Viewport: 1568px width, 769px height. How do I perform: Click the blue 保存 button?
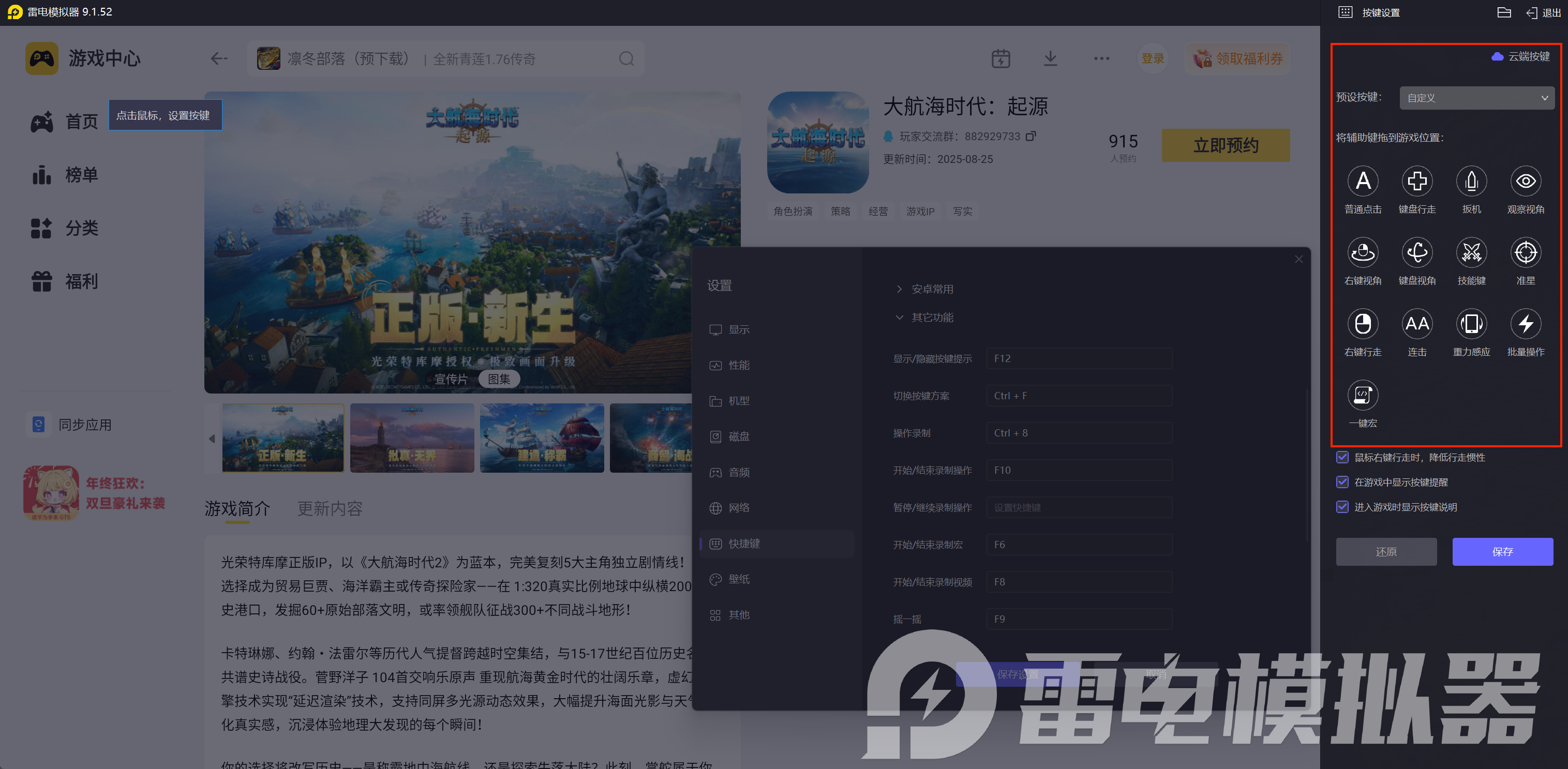coord(1502,551)
